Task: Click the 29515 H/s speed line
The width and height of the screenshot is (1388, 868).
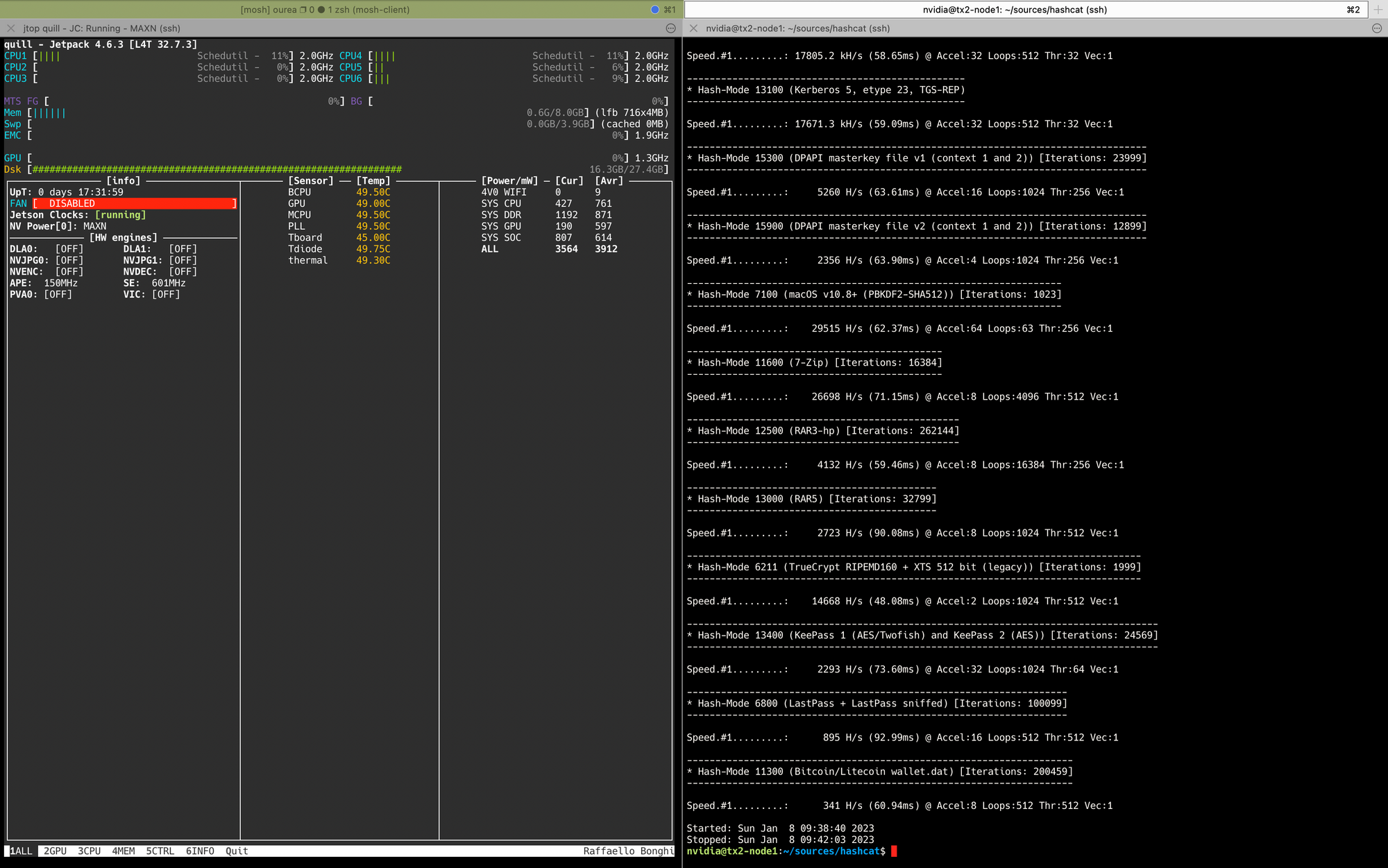Action: click(899, 328)
